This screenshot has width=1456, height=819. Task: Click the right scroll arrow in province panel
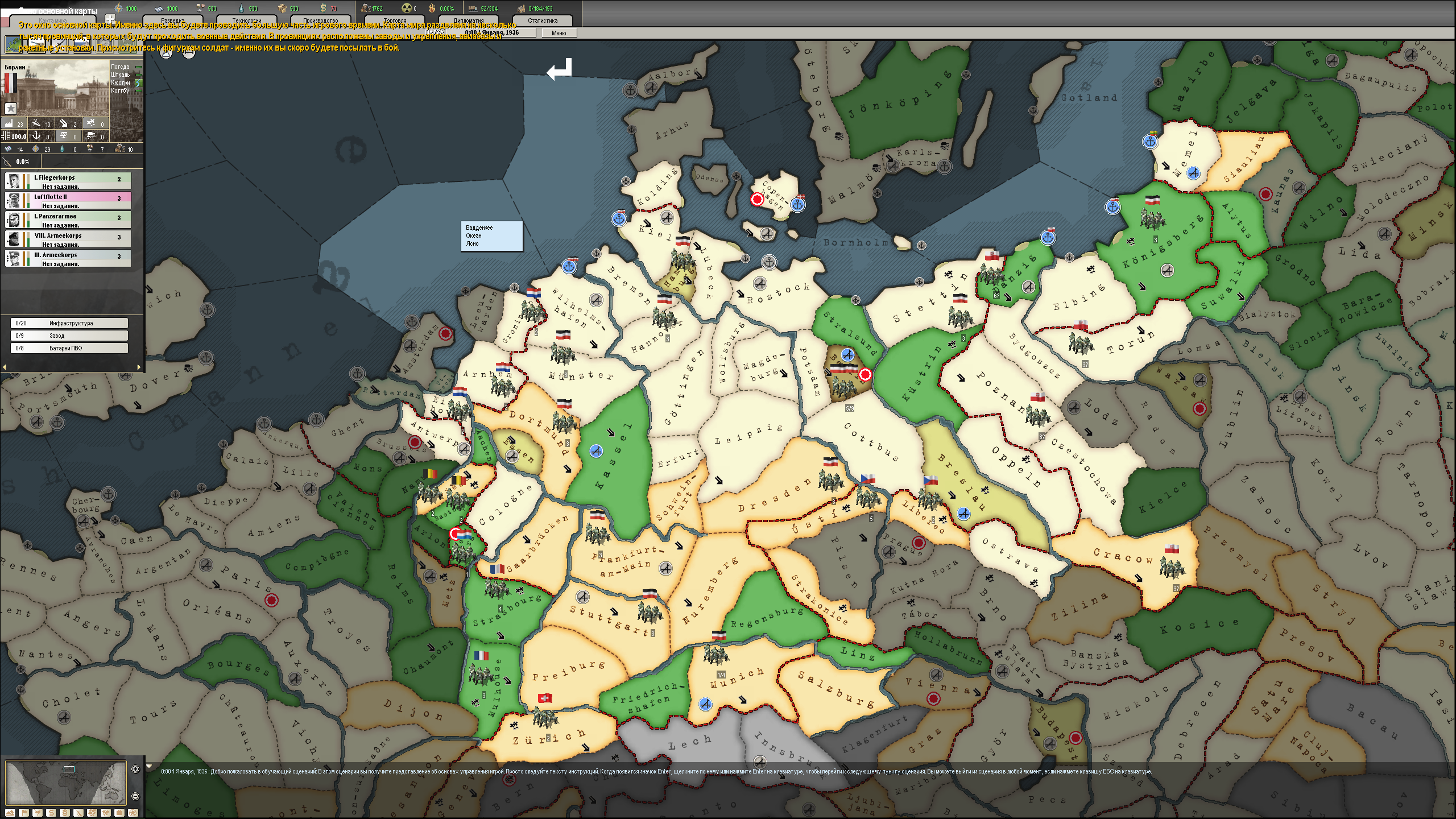(139, 367)
